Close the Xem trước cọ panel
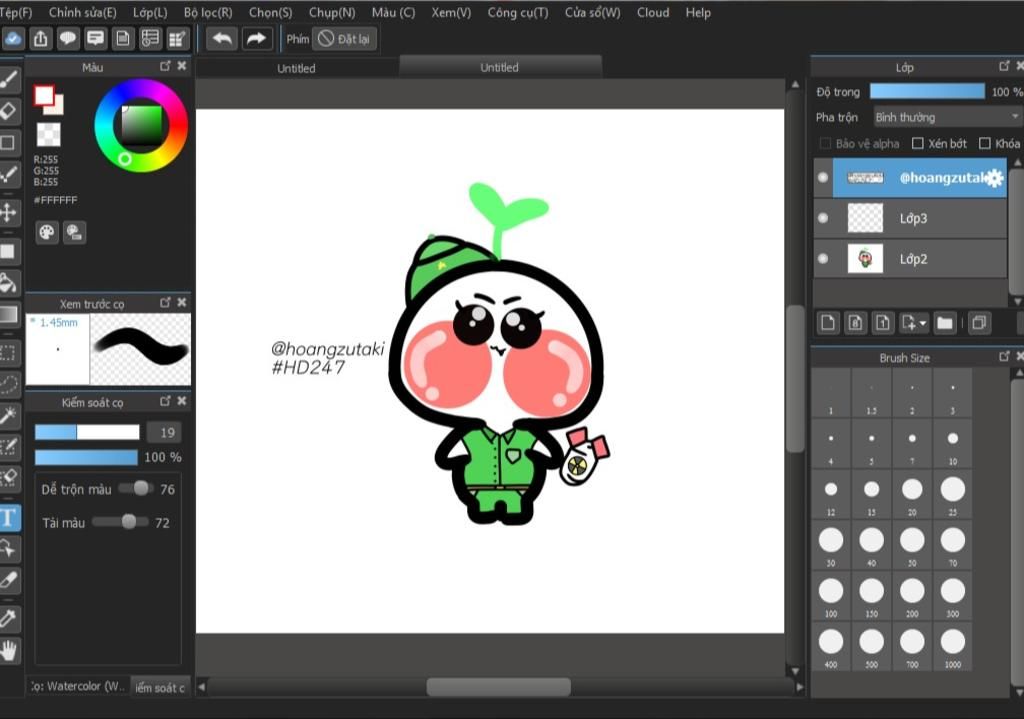Screen dimensions: 1024x719 (x=182, y=302)
